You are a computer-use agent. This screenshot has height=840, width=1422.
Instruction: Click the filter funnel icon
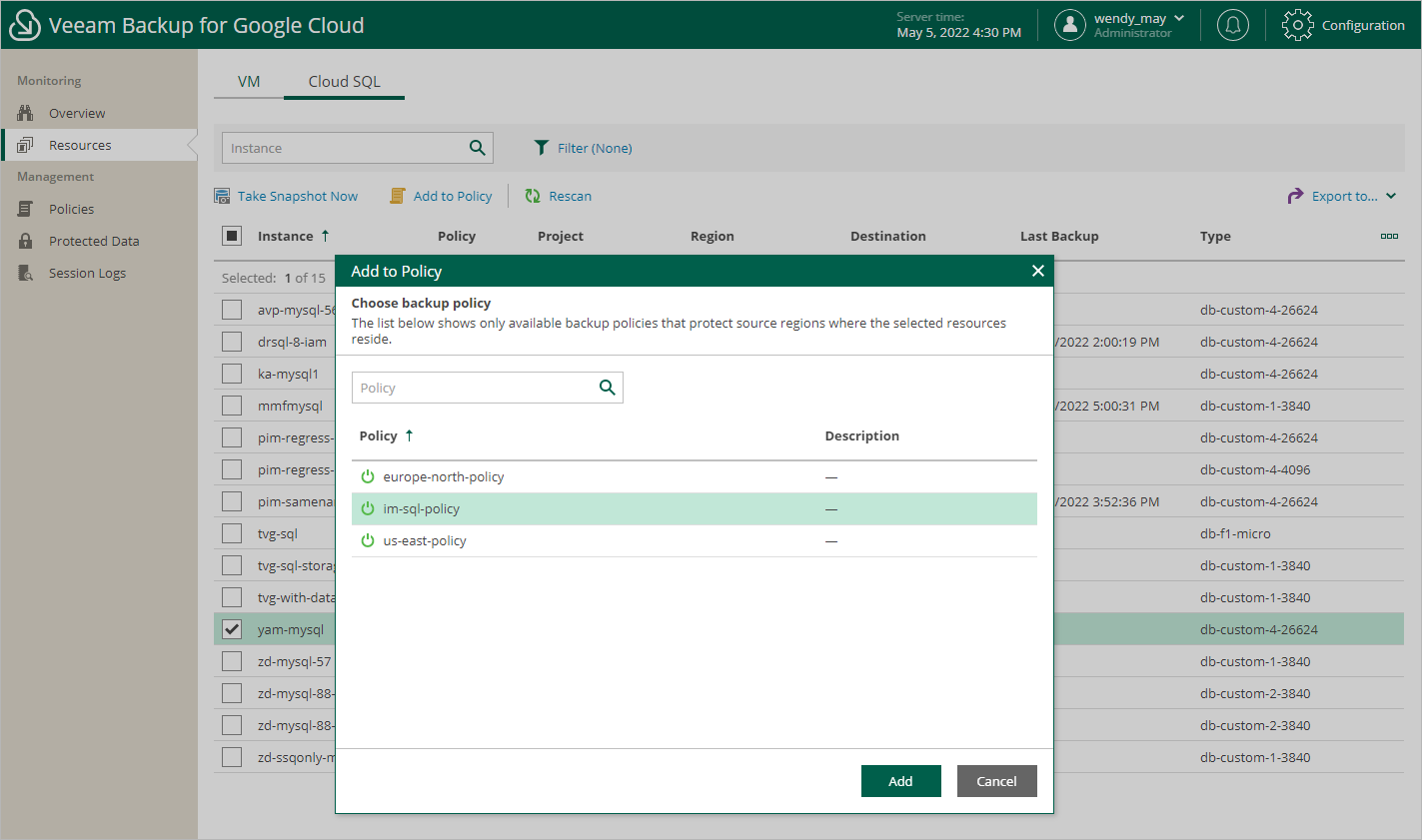[542, 148]
